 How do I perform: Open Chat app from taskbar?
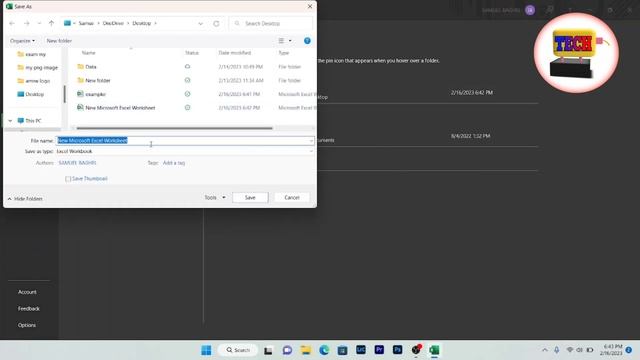click(x=287, y=350)
